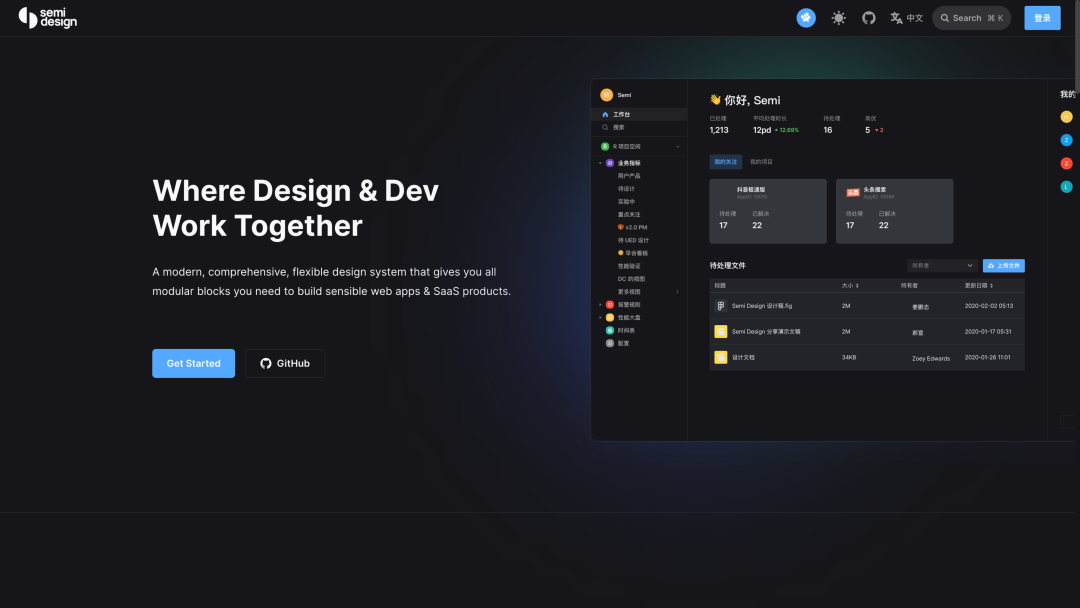The image size is (1080, 608).
Task: Switch language to 中文
Action: click(x=906, y=18)
